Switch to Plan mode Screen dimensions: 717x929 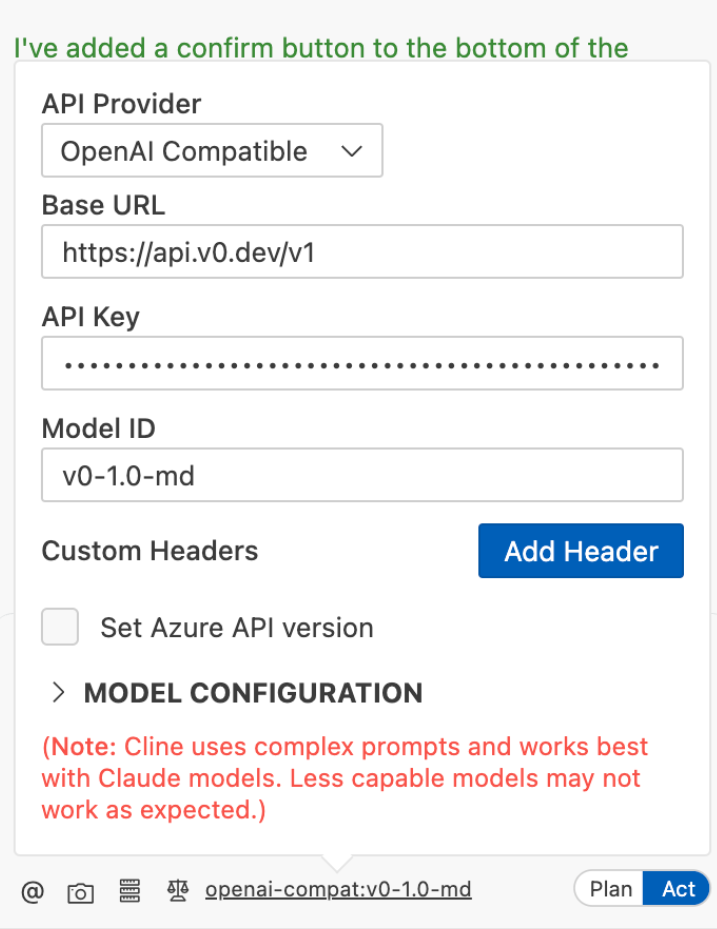pos(610,889)
